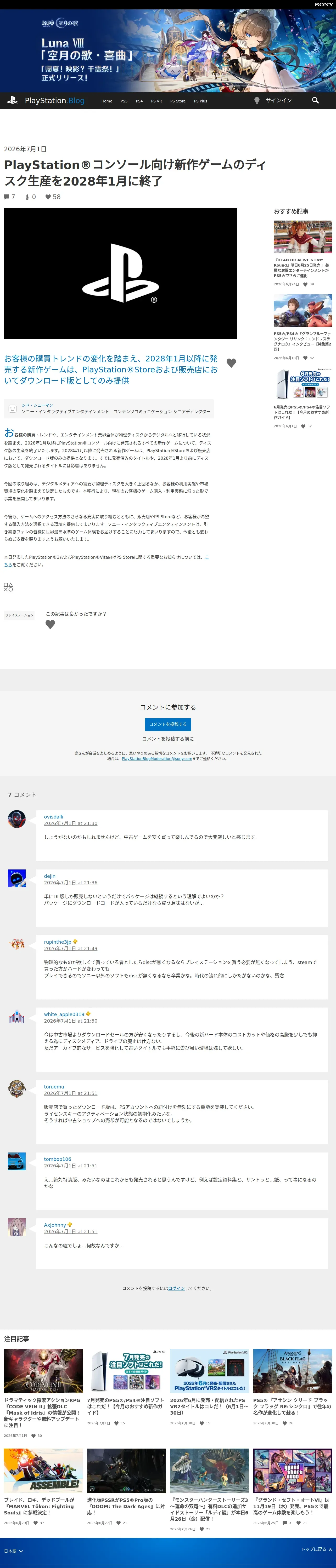Click ovisdalli's avatar image
This screenshot has height=1568, width=336.
(16, 819)
